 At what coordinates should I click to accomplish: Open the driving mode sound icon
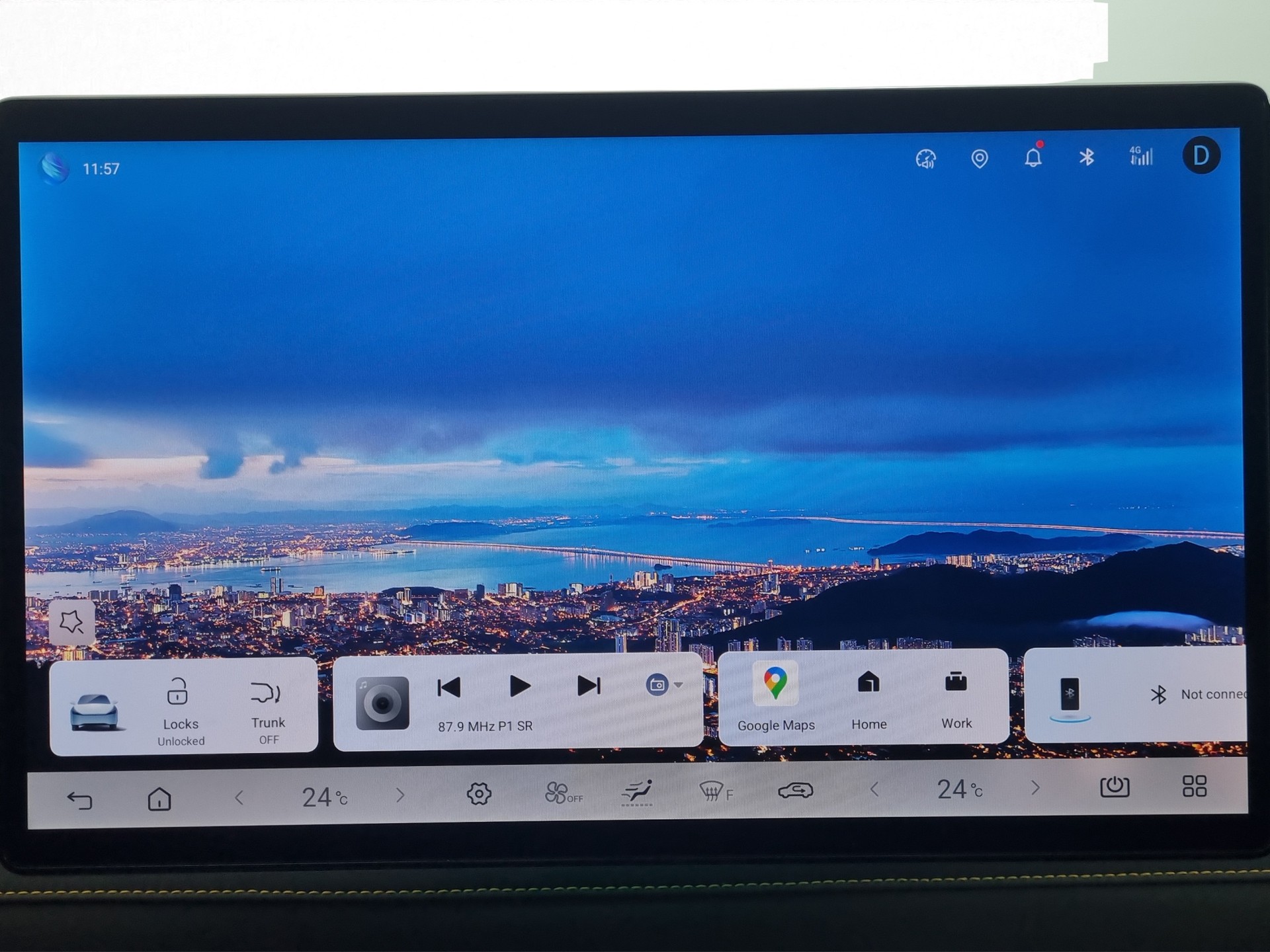pos(925,159)
